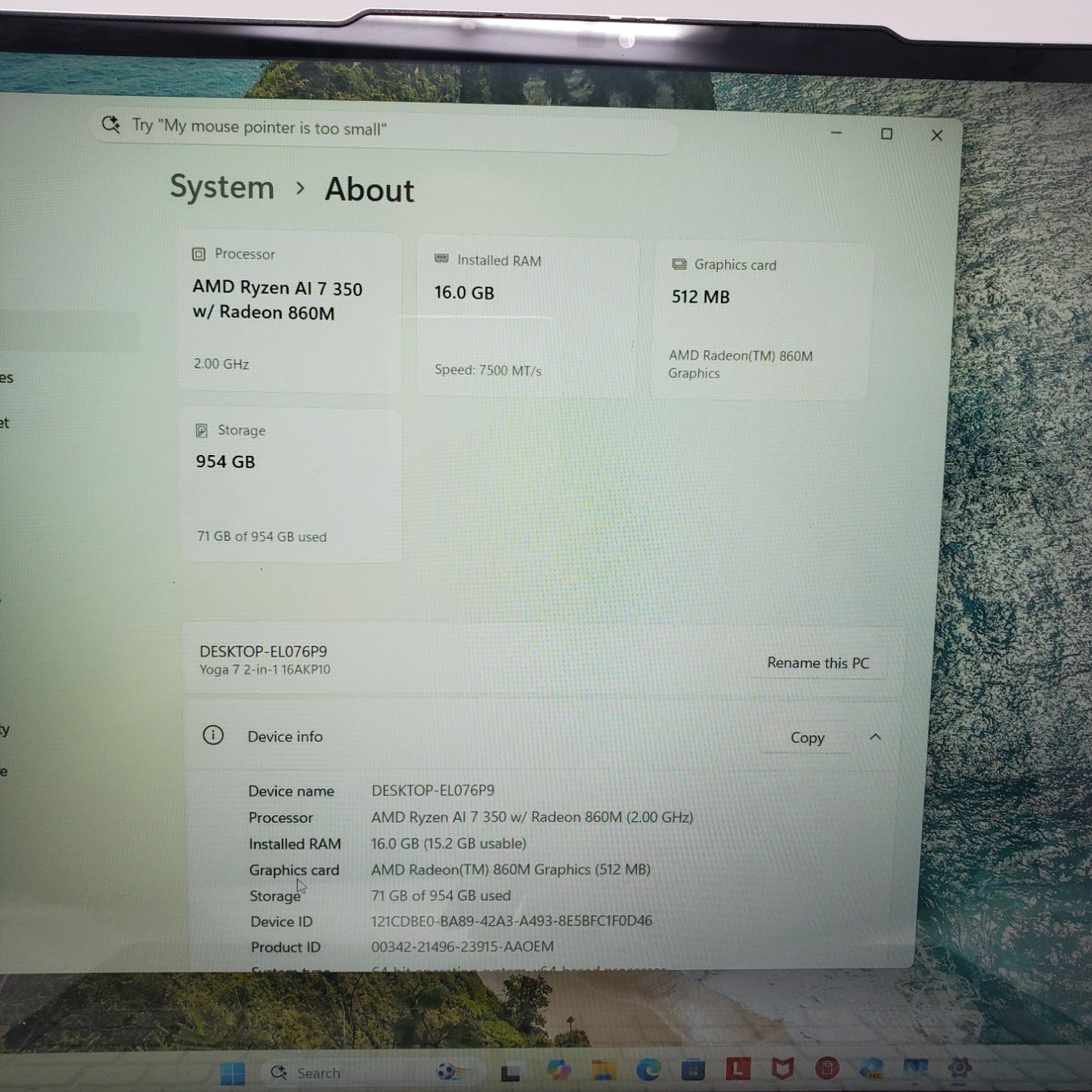Click the Settings gear in taskbar
1092x1092 pixels.
pyautogui.click(x=959, y=1068)
